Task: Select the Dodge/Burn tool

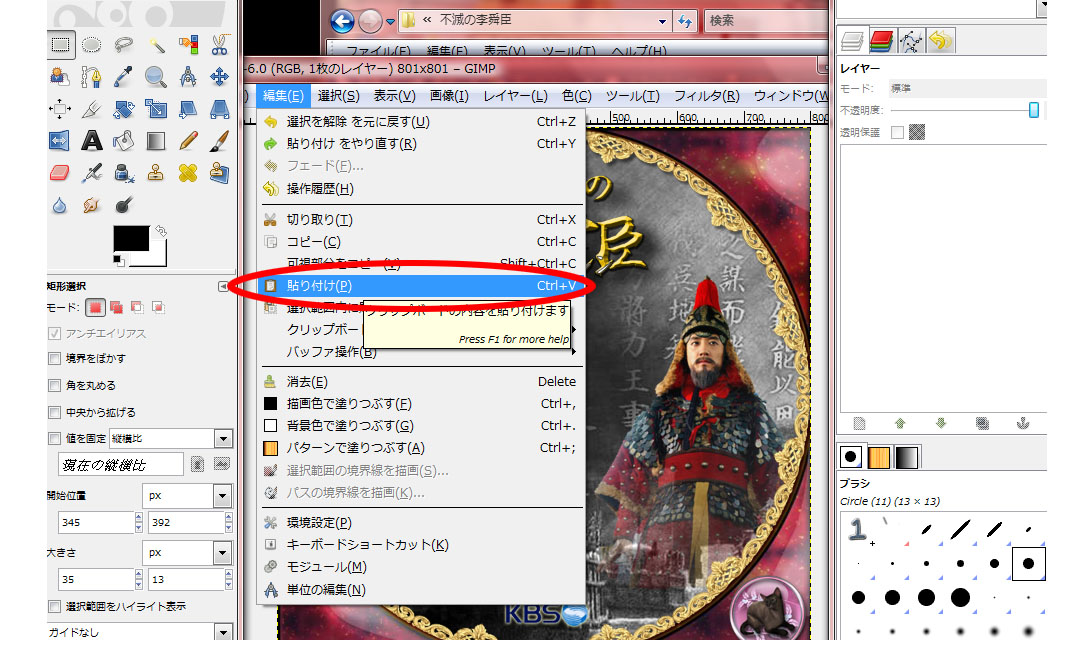Action: tap(124, 205)
